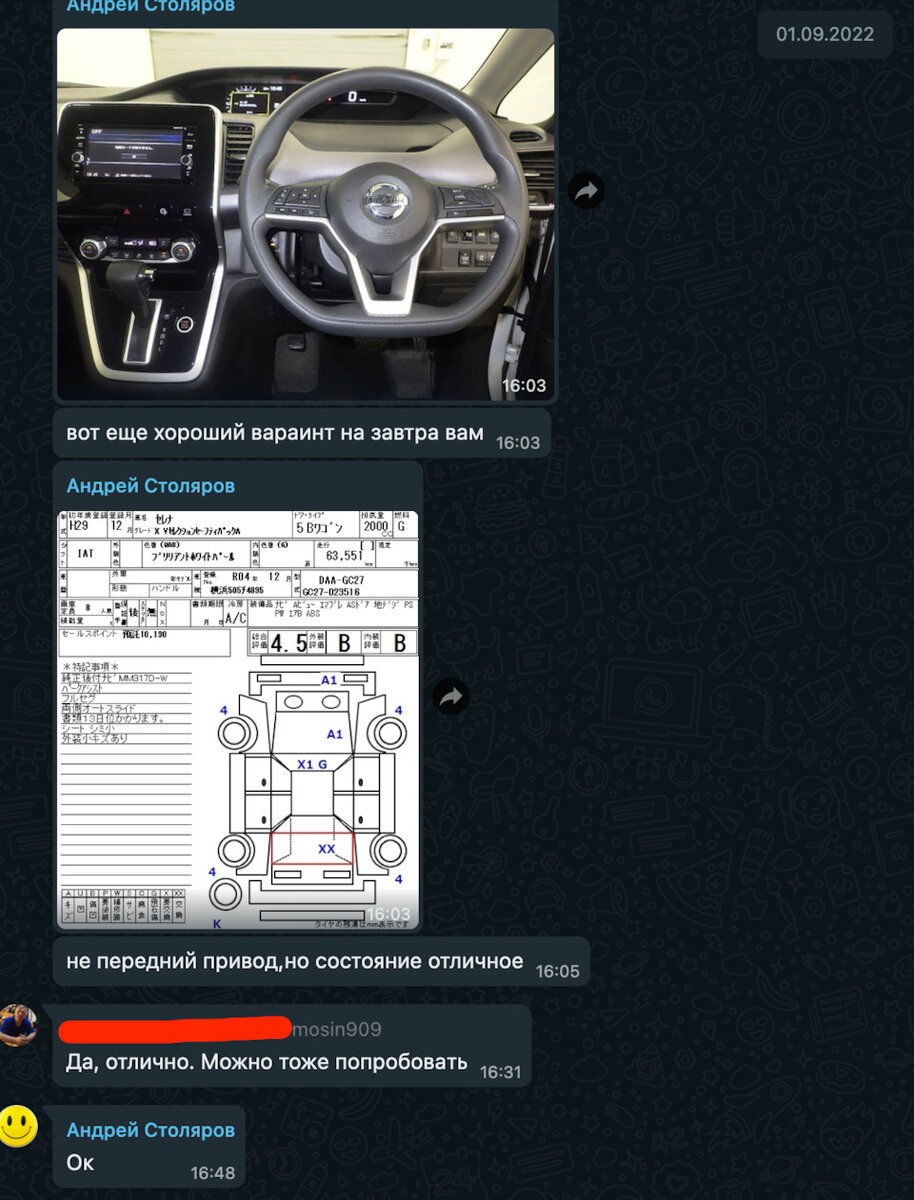Open the profile avatar next to mosin909 message
The height and width of the screenshot is (1200, 914).
coord(18,1026)
